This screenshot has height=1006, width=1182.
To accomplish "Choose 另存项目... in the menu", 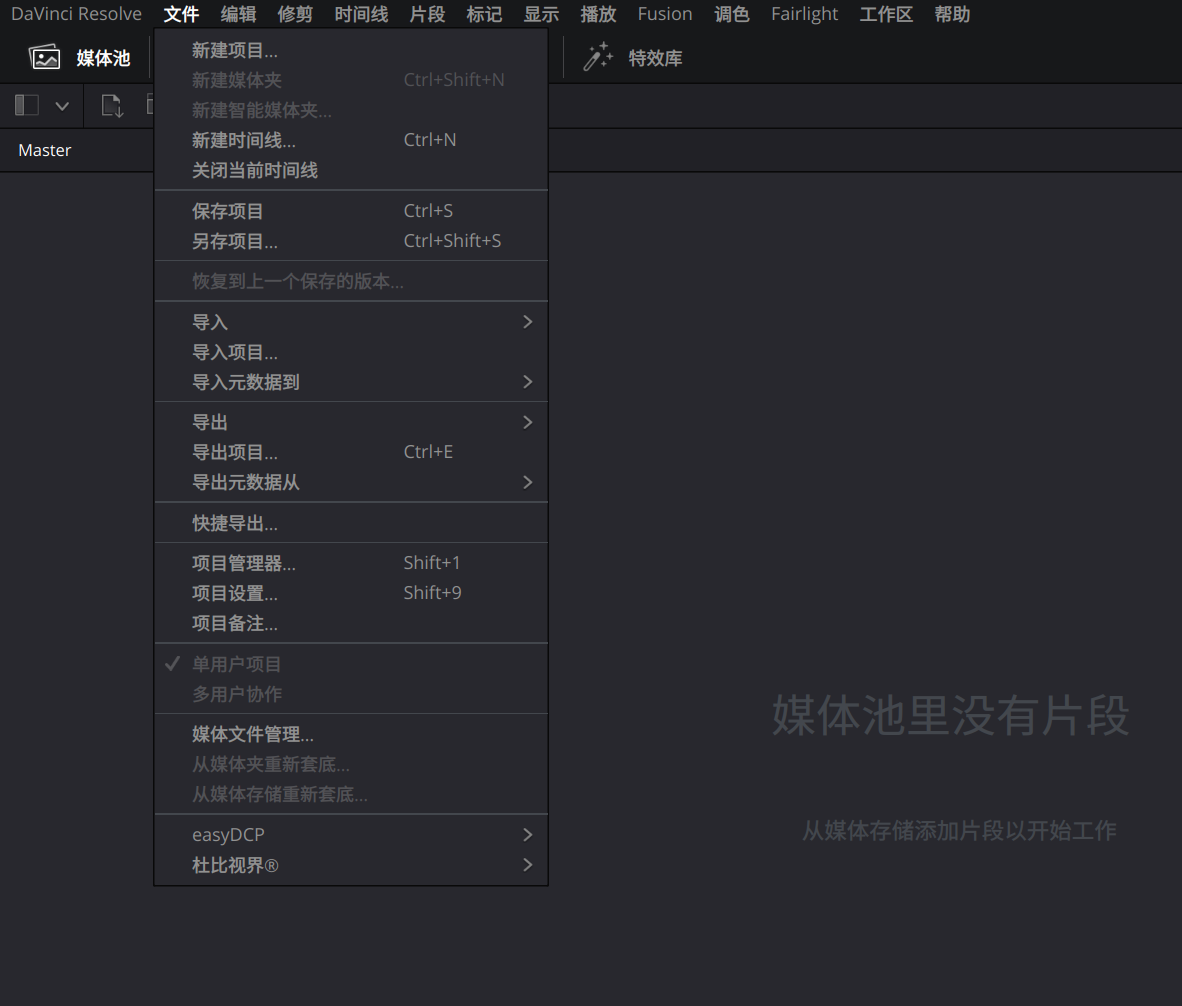I will click(351, 241).
